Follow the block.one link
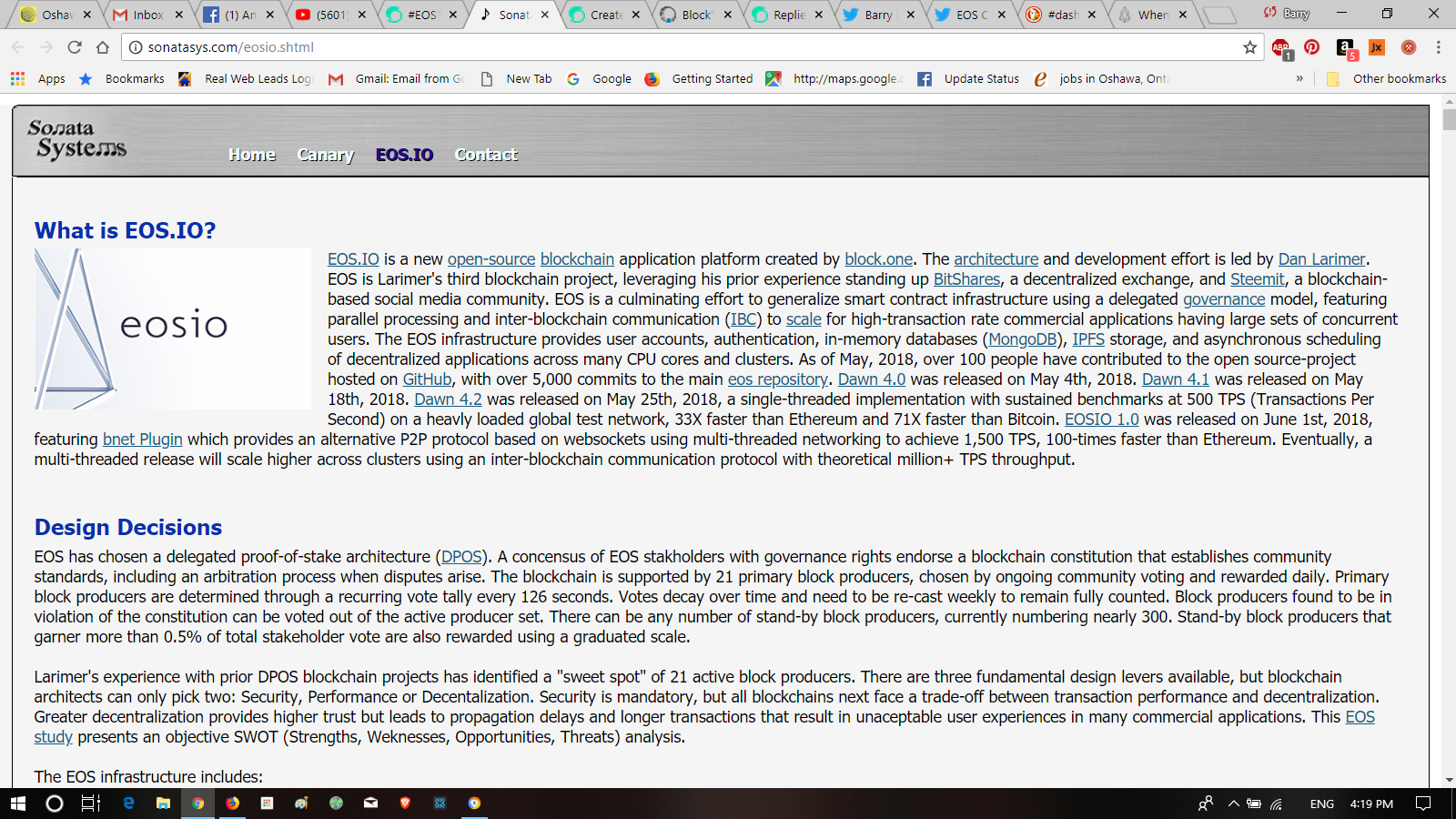Viewport: 1456px width, 819px height. (x=878, y=259)
